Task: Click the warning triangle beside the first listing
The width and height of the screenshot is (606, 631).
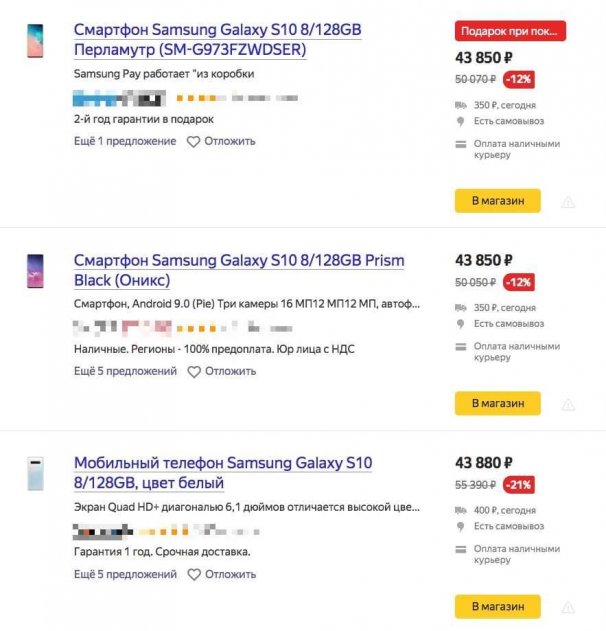Action: [568, 202]
